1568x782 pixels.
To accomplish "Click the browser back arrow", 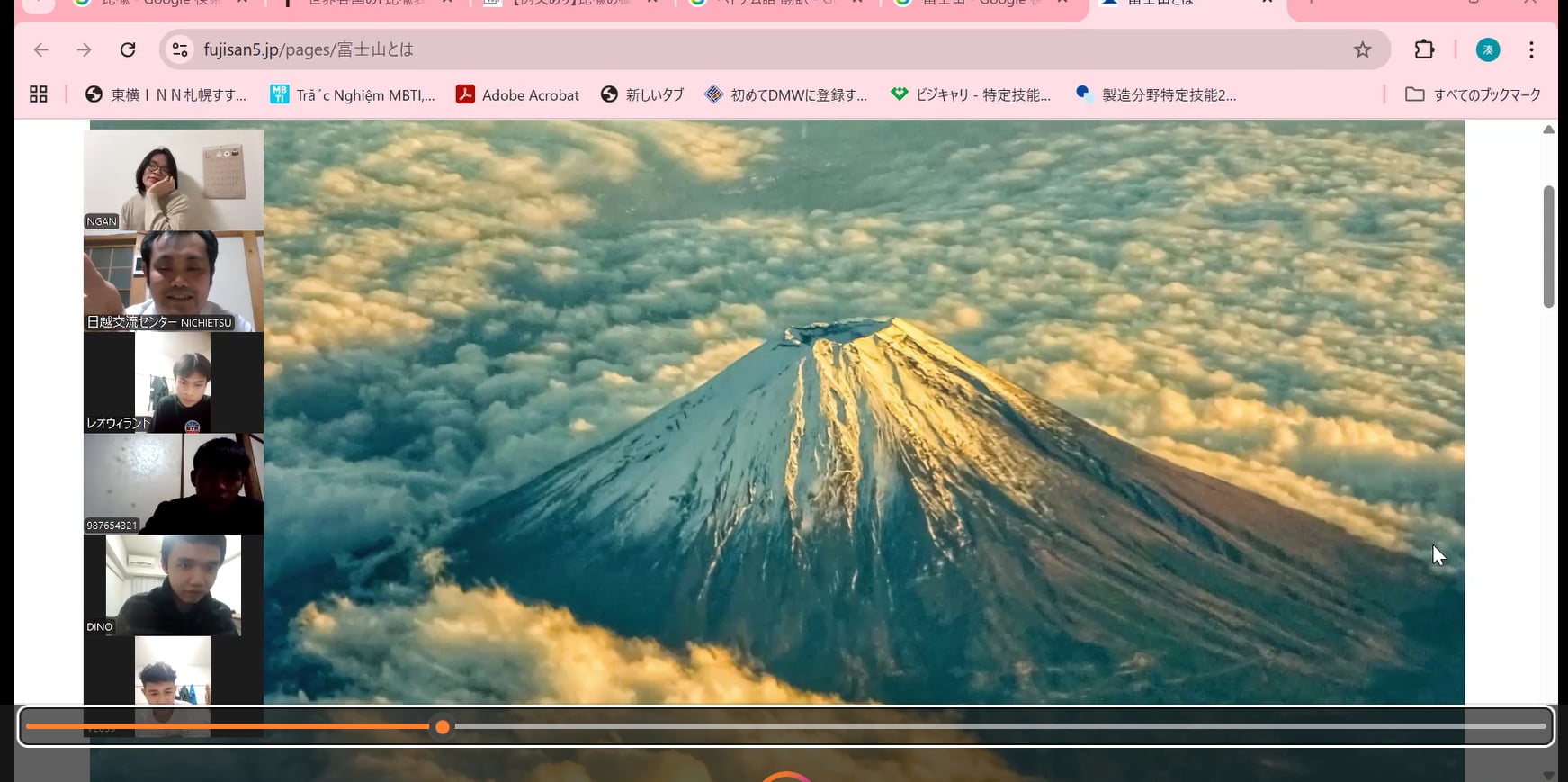I will [x=41, y=49].
